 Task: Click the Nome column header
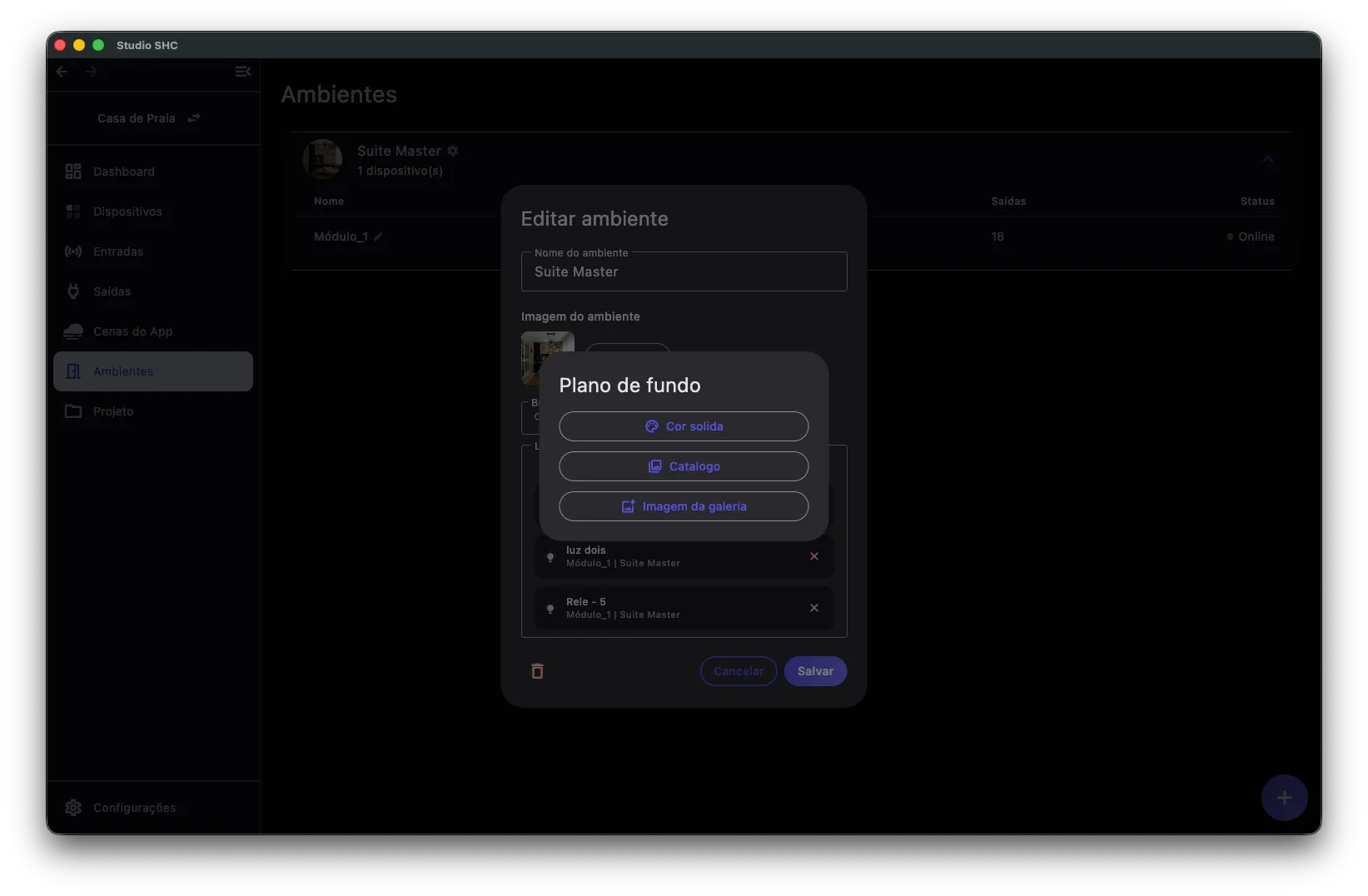(x=329, y=202)
